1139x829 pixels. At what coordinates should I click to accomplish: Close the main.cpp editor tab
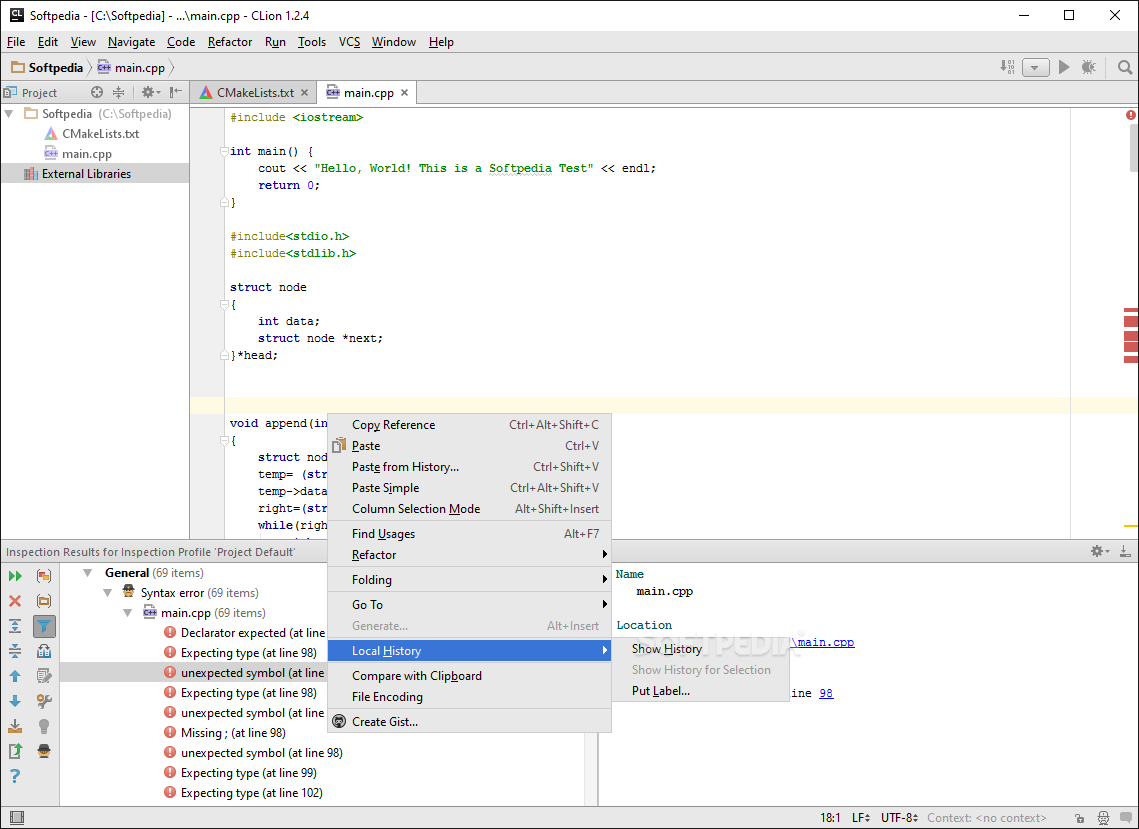pyautogui.click(x=405, y=92)
